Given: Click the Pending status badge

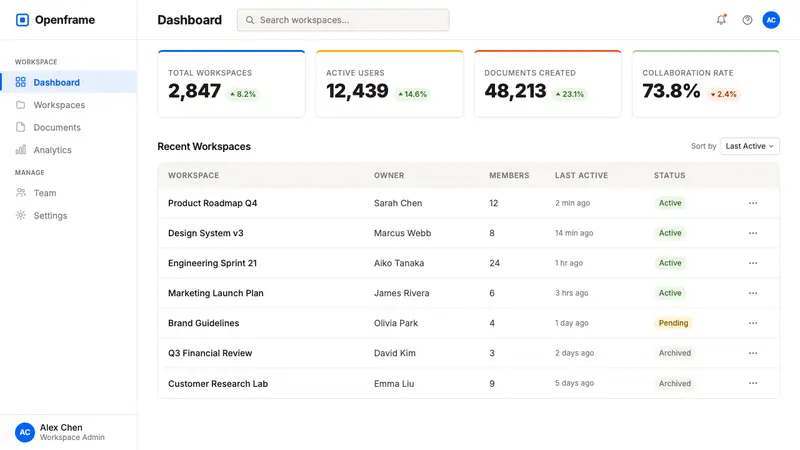Looking at the screenshot, I should (673, 323).
